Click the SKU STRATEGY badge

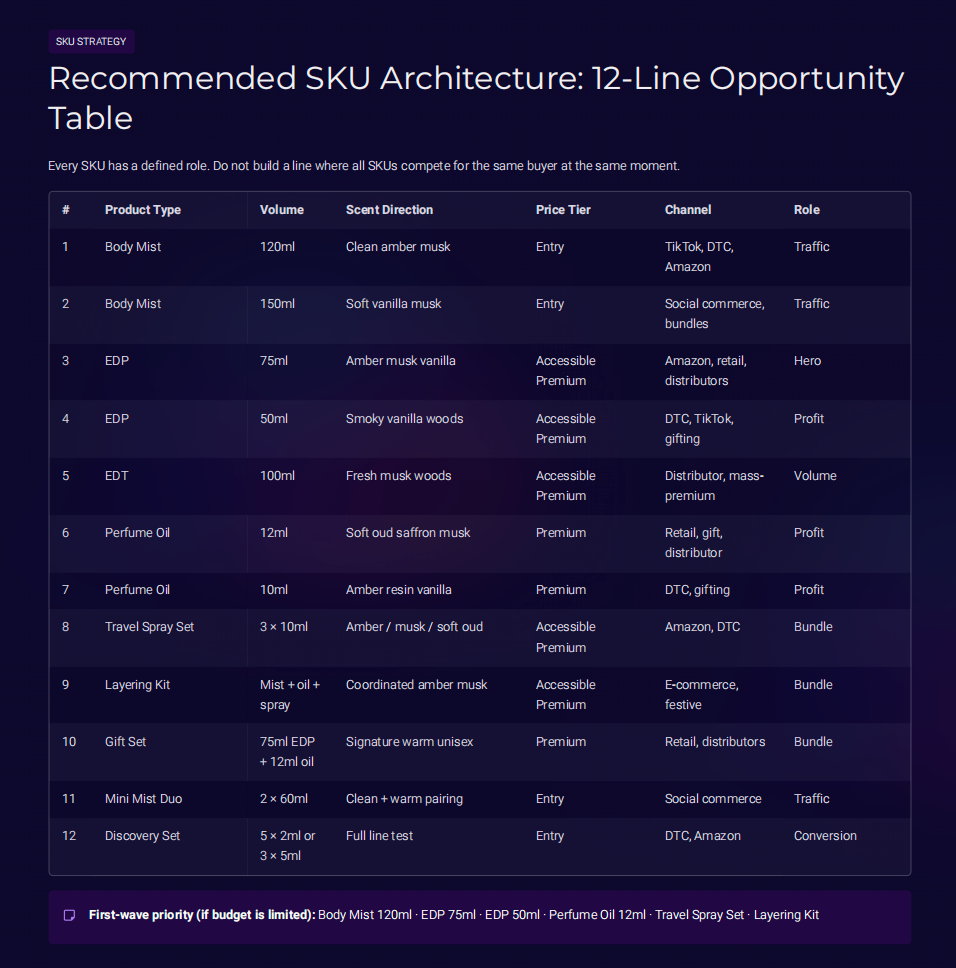point(91,42)
